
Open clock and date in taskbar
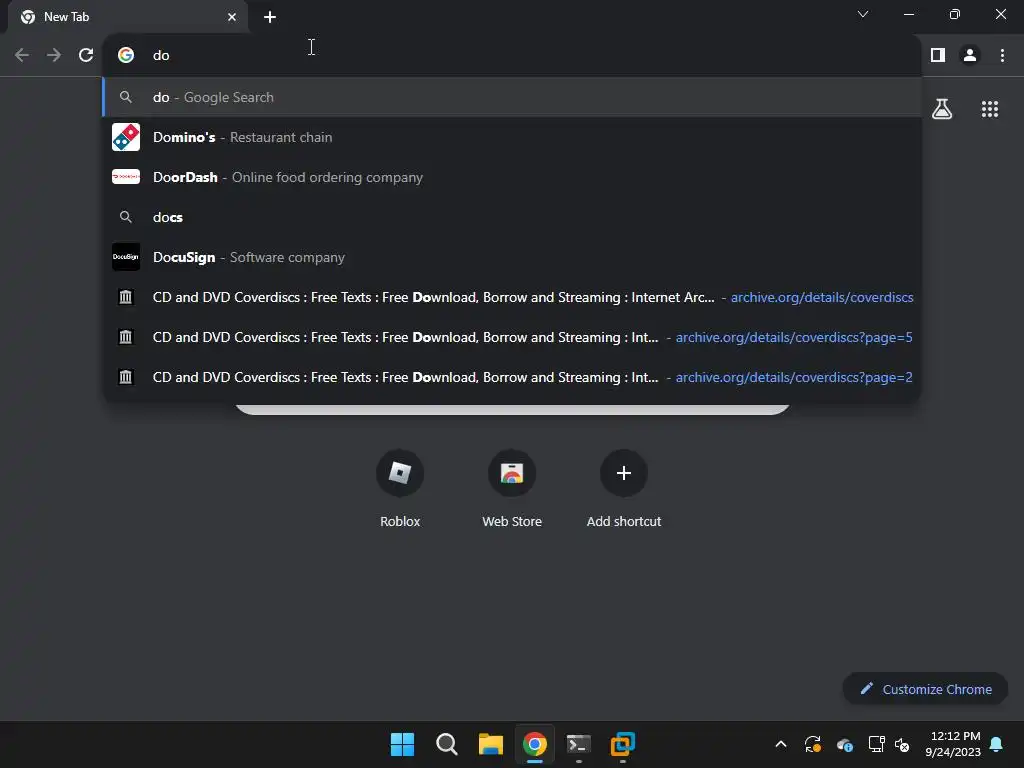(953, 744)
